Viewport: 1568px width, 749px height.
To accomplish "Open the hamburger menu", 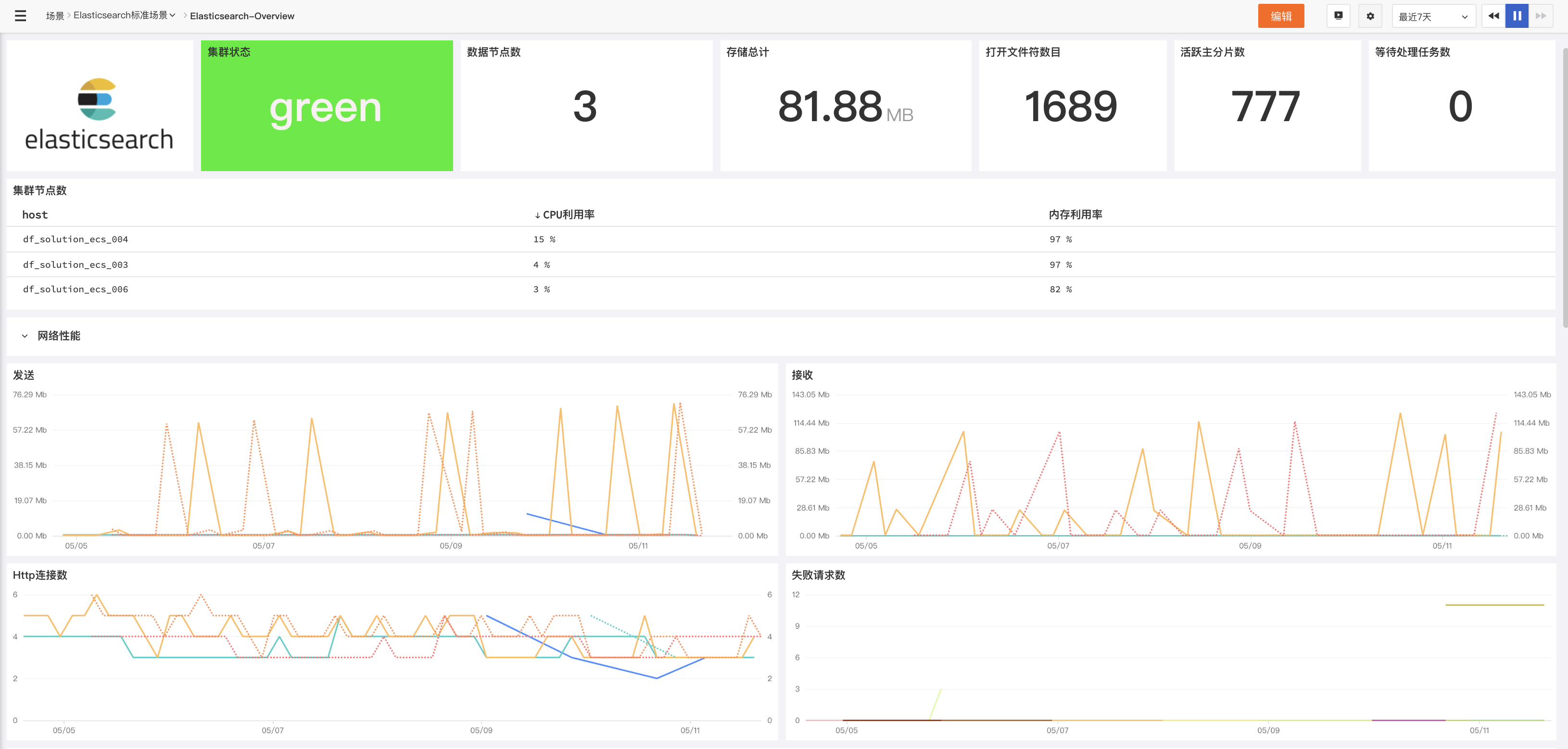I will [x=20, y=16].
